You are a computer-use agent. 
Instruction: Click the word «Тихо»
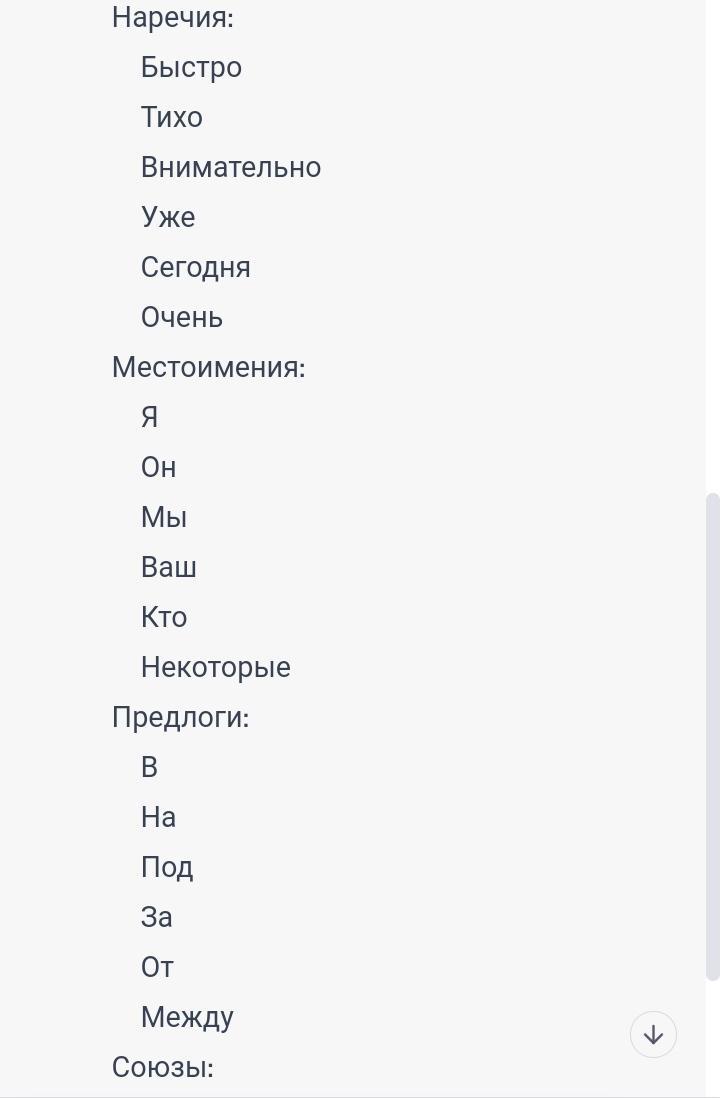(x=172, y=118)
